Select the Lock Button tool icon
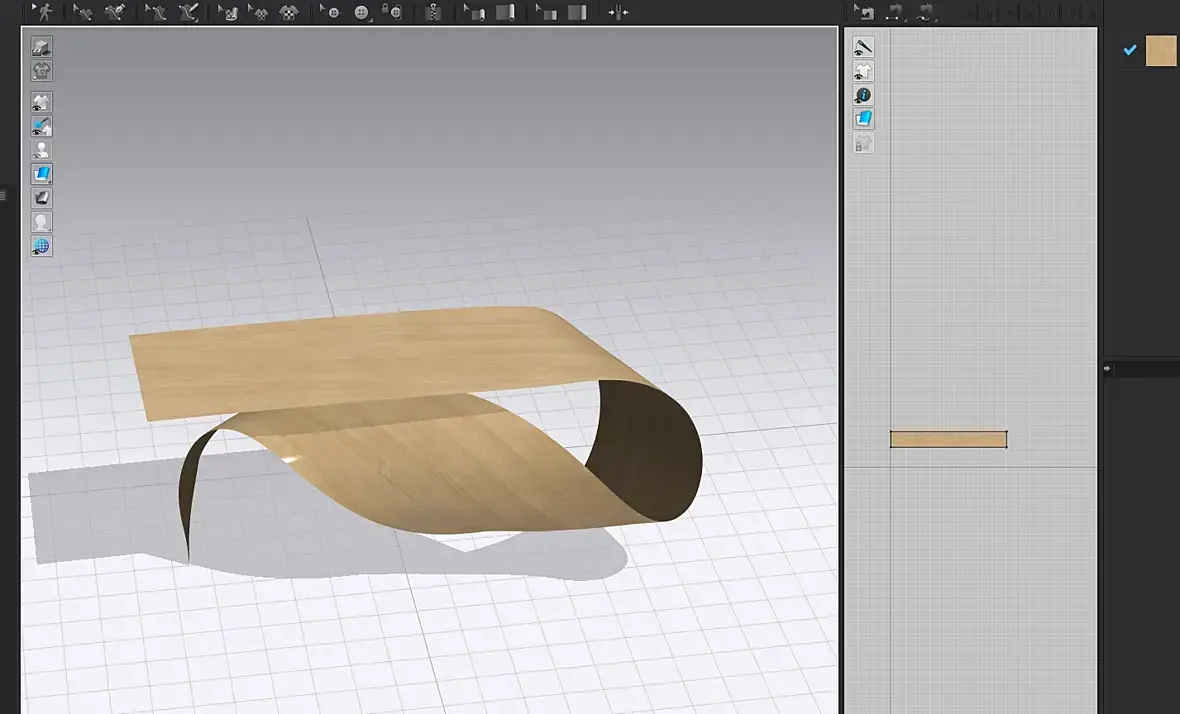The width and height of the screenshot is (1180, 714). coord(394,12)
